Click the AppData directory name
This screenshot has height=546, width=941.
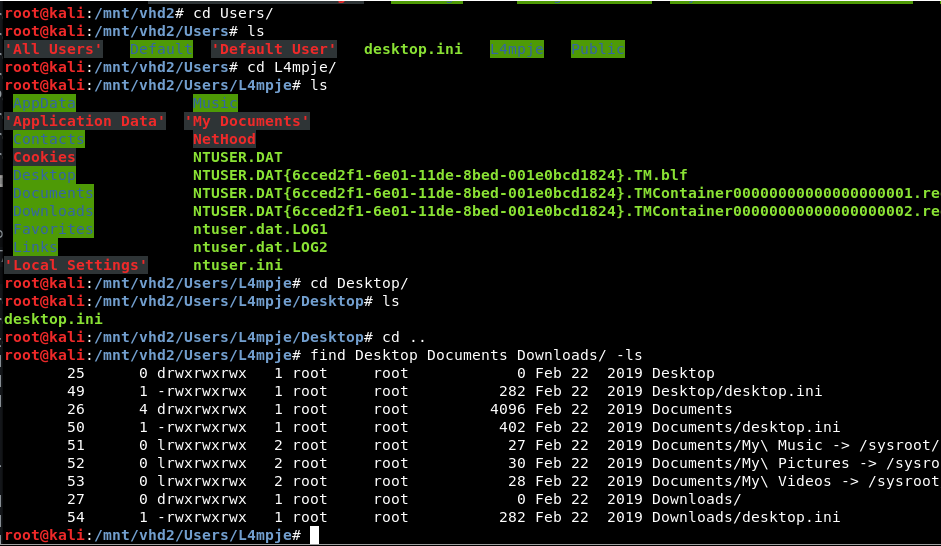[x=44, y=103]
